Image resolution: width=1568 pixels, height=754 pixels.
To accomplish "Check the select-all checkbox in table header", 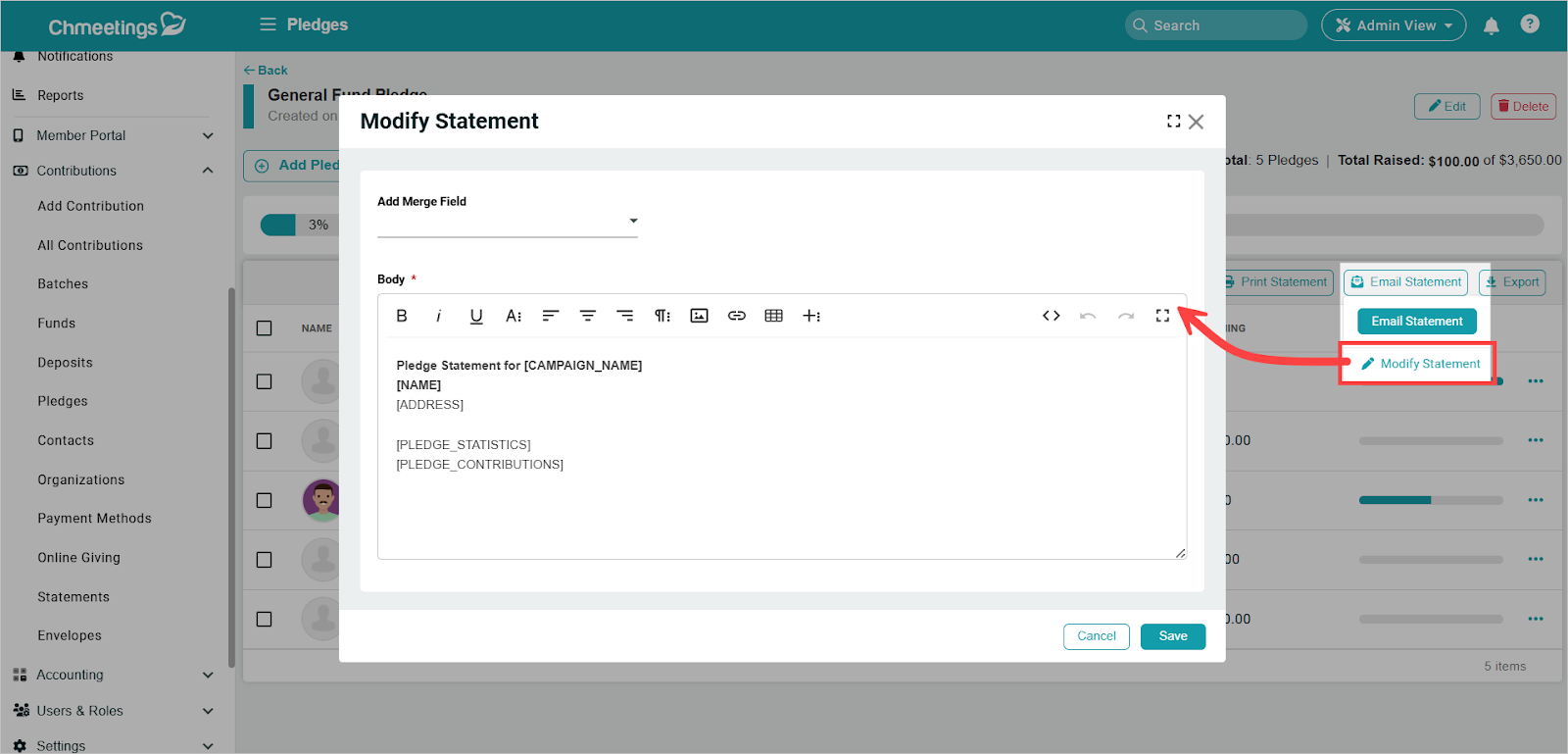I will click(265, 328).
